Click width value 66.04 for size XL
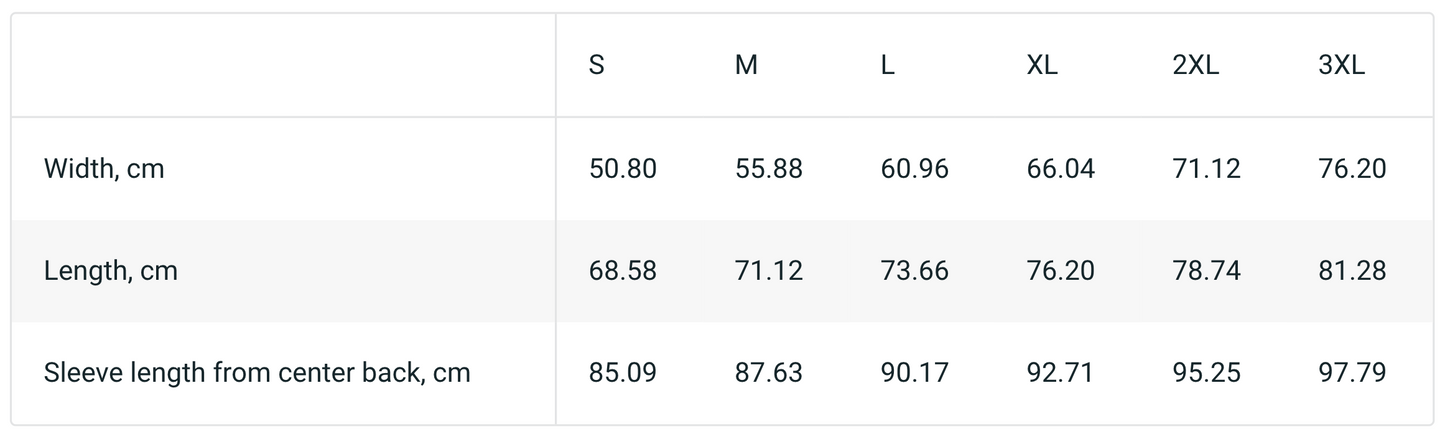Viewport: 1445px width, 439px height. 1061,169
